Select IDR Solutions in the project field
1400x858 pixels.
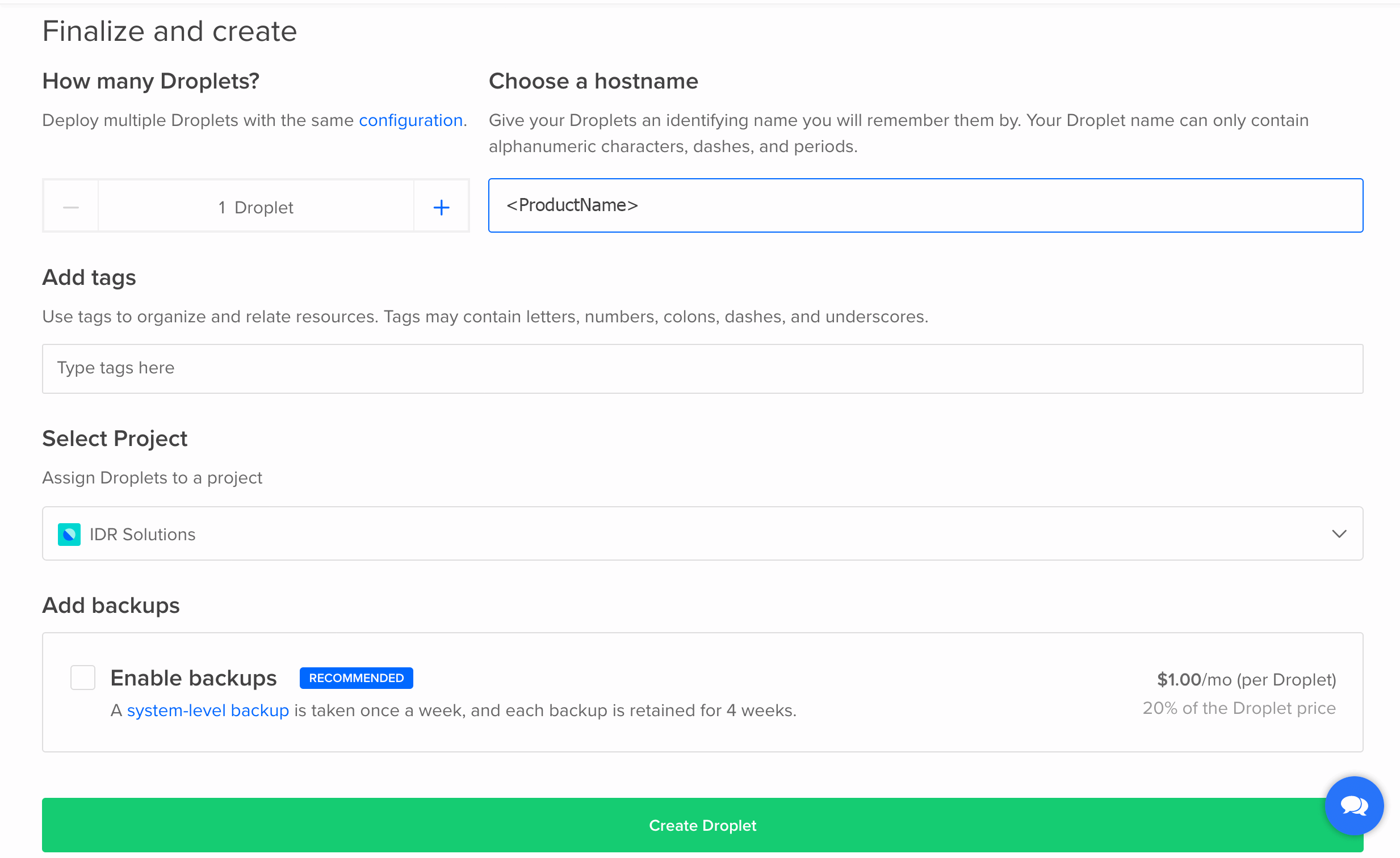[142, 534]
